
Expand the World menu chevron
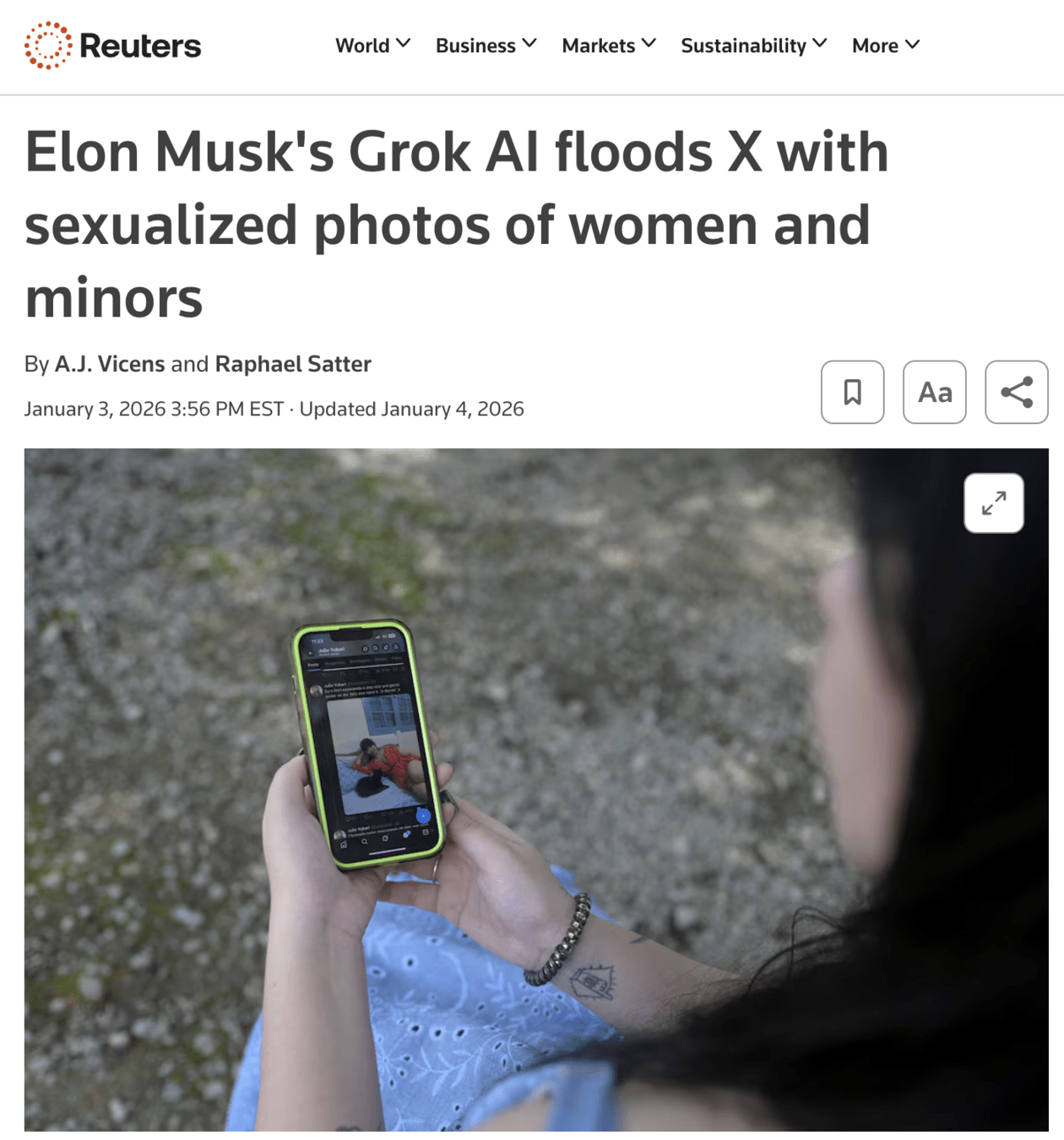click(x=404, y=43)
